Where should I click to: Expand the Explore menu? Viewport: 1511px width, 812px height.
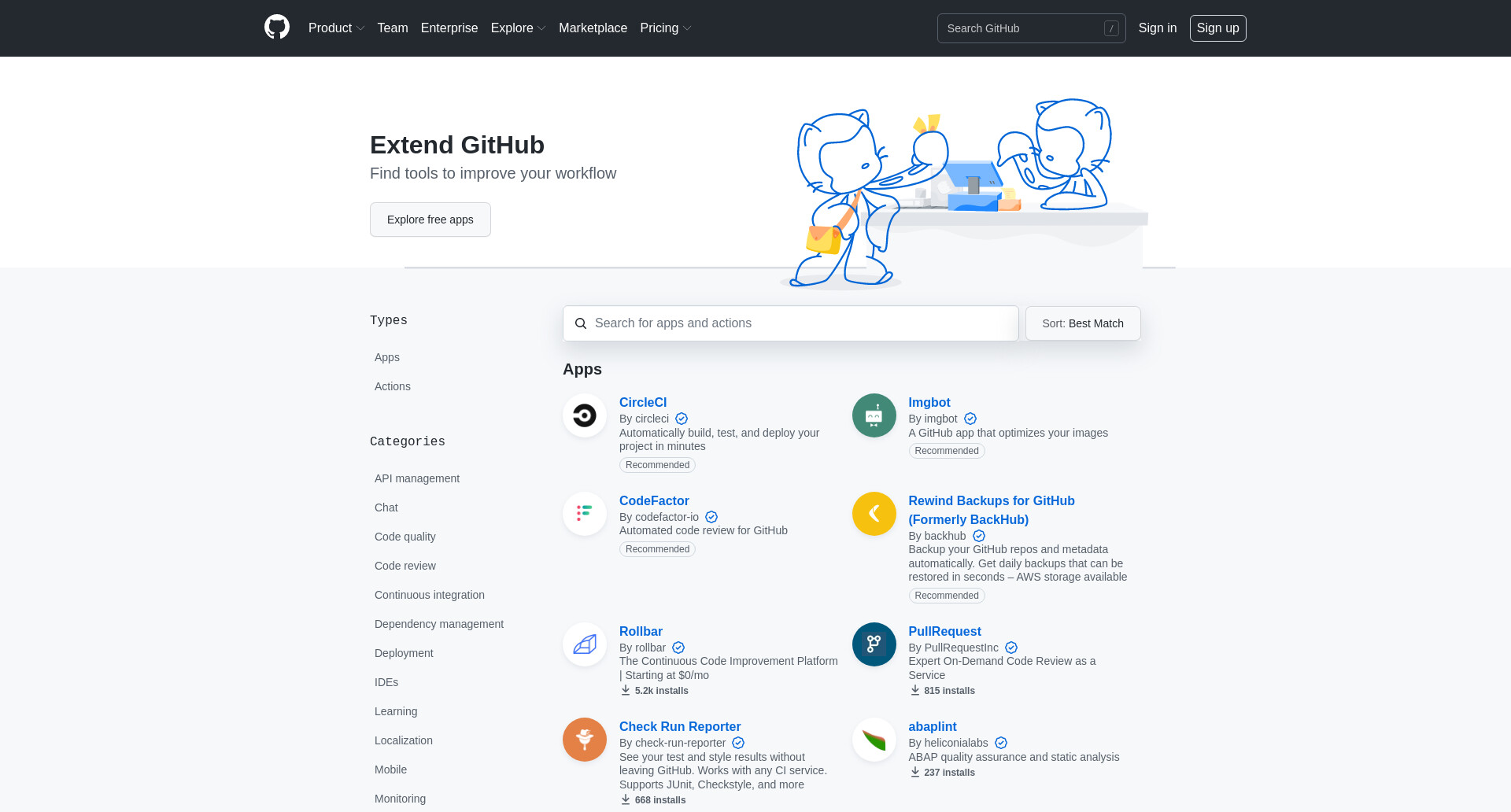(518, 28)
